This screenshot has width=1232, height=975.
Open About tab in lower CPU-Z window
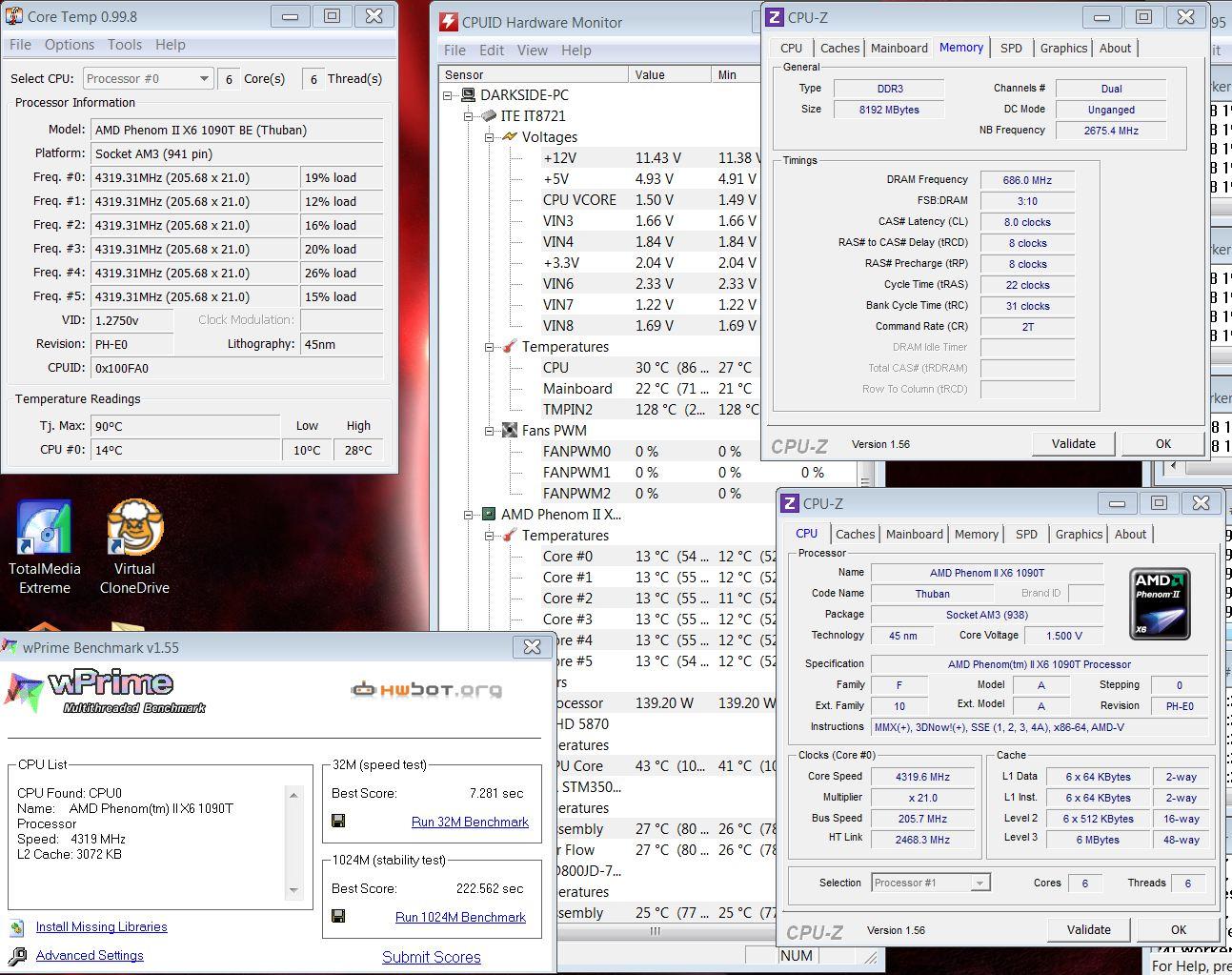pyautogui.click(x=1131, y=534)
